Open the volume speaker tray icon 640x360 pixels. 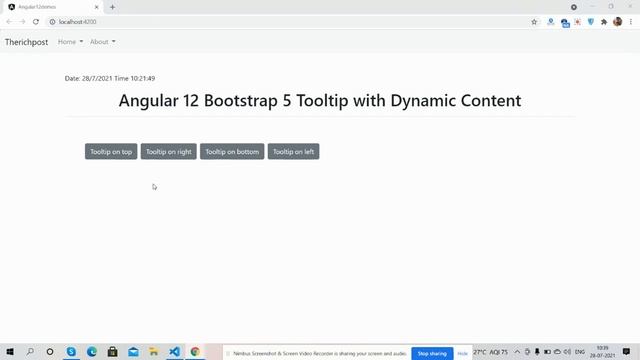(x=567, y=352)
